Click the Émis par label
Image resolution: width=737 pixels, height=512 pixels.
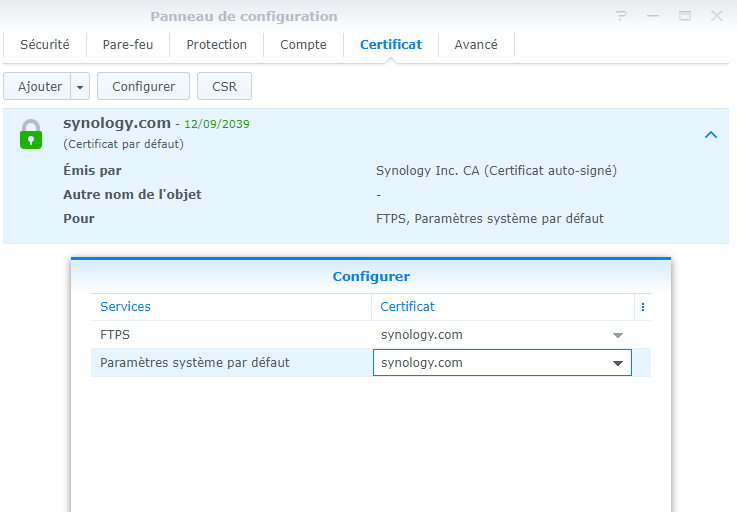tap(92, 171)
